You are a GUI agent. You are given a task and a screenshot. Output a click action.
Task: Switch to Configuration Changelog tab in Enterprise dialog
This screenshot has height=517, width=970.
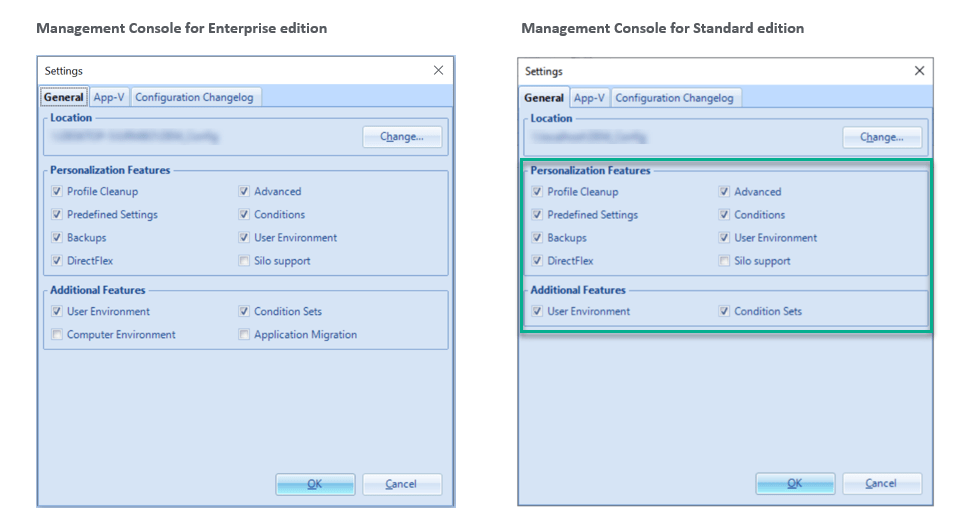point(195,97)
